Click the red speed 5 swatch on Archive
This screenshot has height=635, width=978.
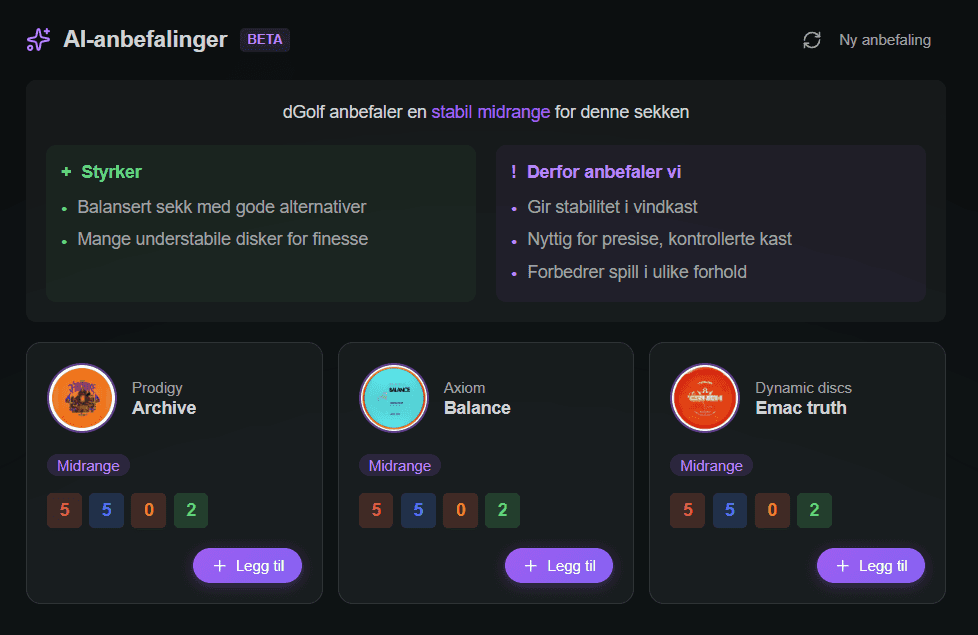coord(64,510)
